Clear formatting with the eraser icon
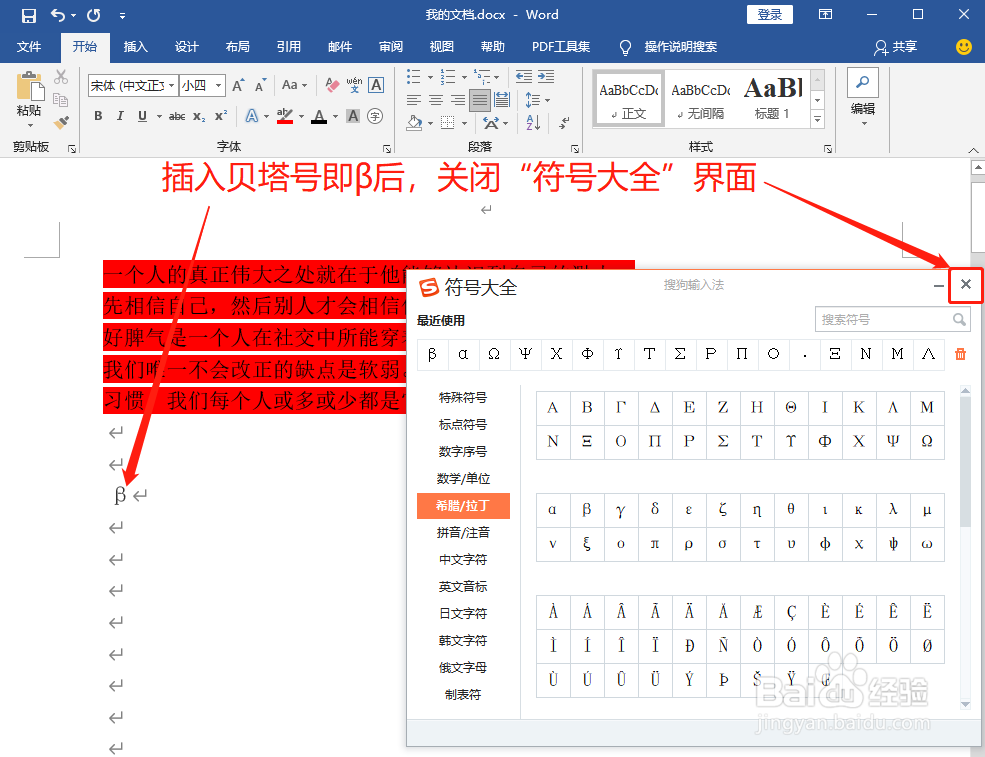This screenshot has height=757, width=985. tap(332, 85)
